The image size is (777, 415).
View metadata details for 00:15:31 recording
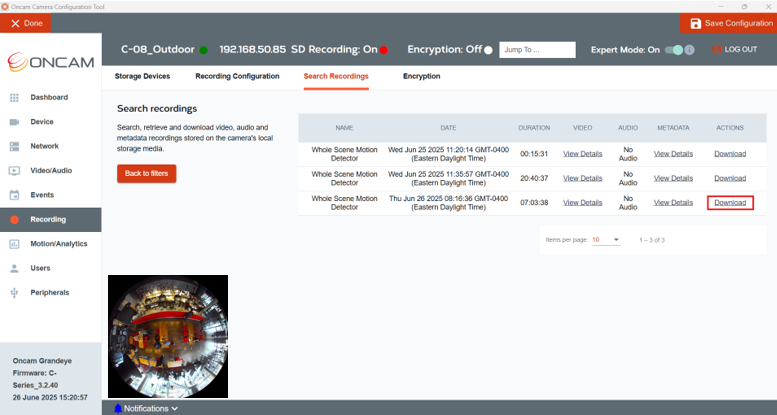click(673, 154)
